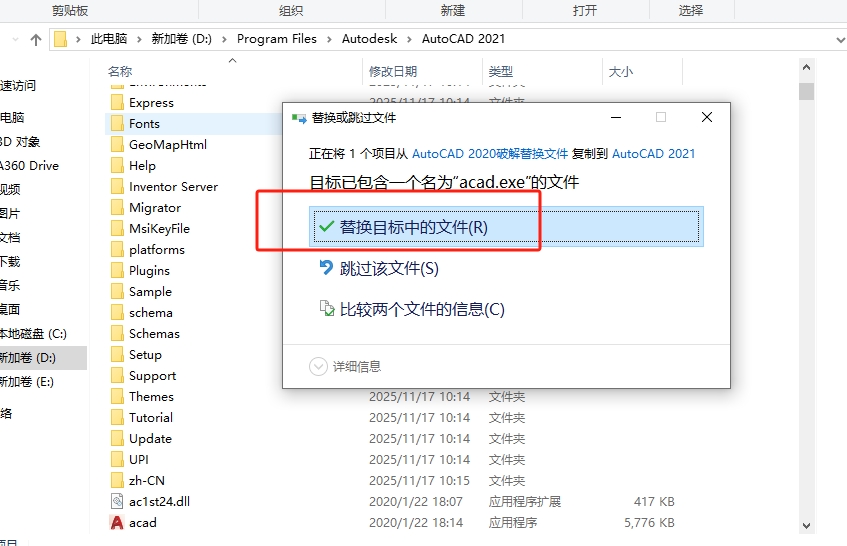Click 5,776 KB size of acad

click(649, 523)
